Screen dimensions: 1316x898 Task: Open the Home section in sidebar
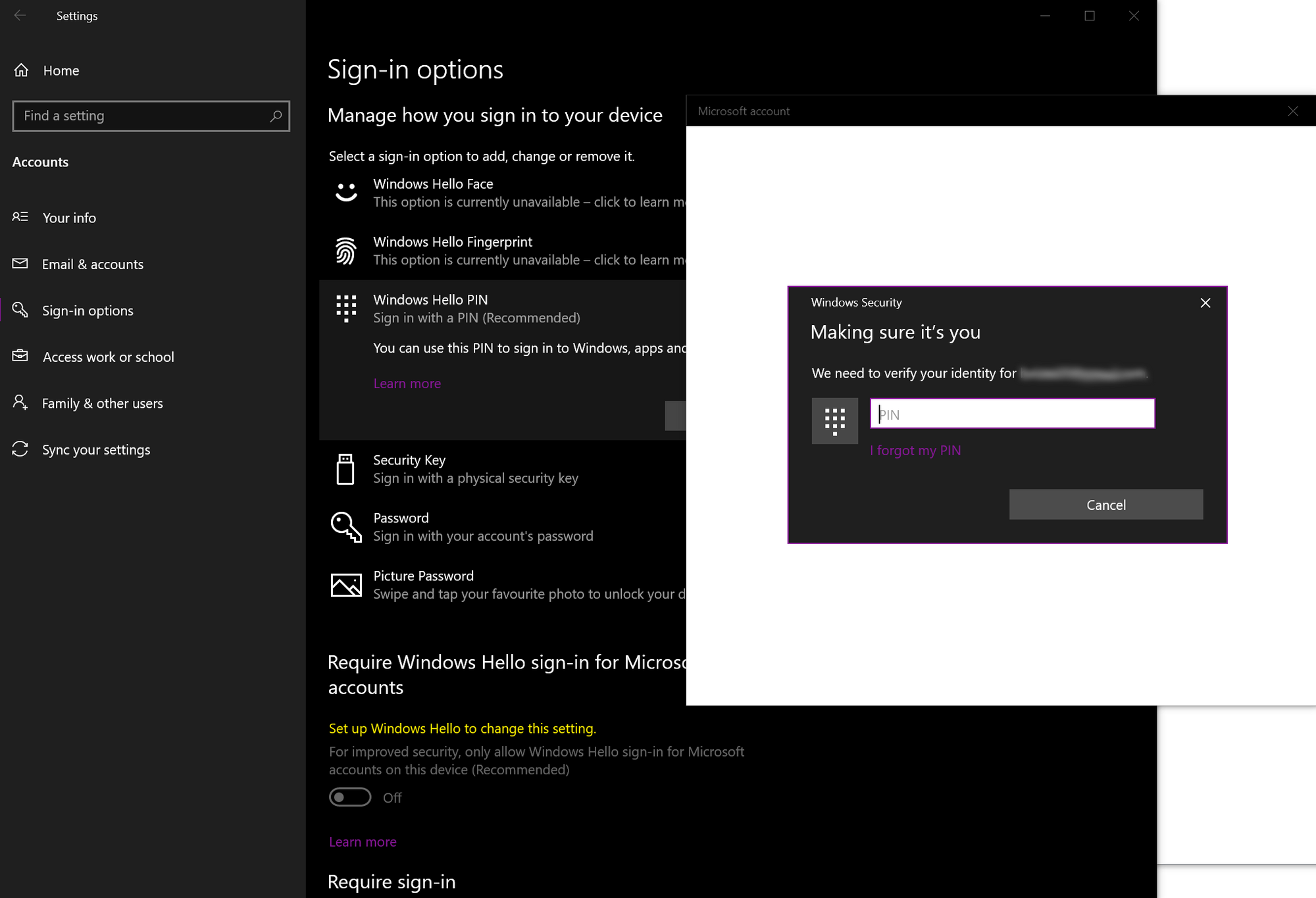click(61, 70)
